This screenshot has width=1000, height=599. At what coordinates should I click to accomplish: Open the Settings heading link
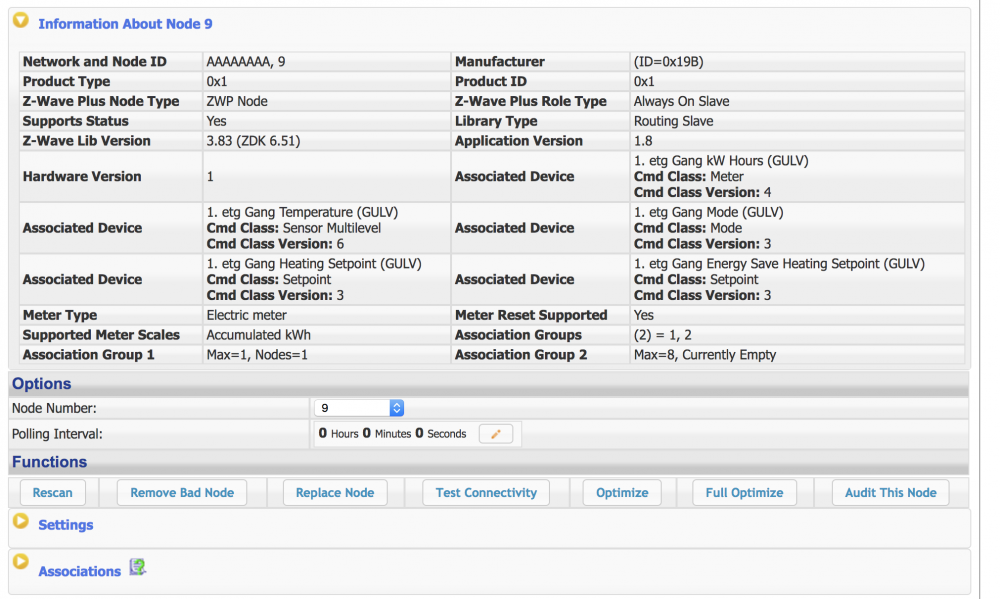tap(65, 525)
